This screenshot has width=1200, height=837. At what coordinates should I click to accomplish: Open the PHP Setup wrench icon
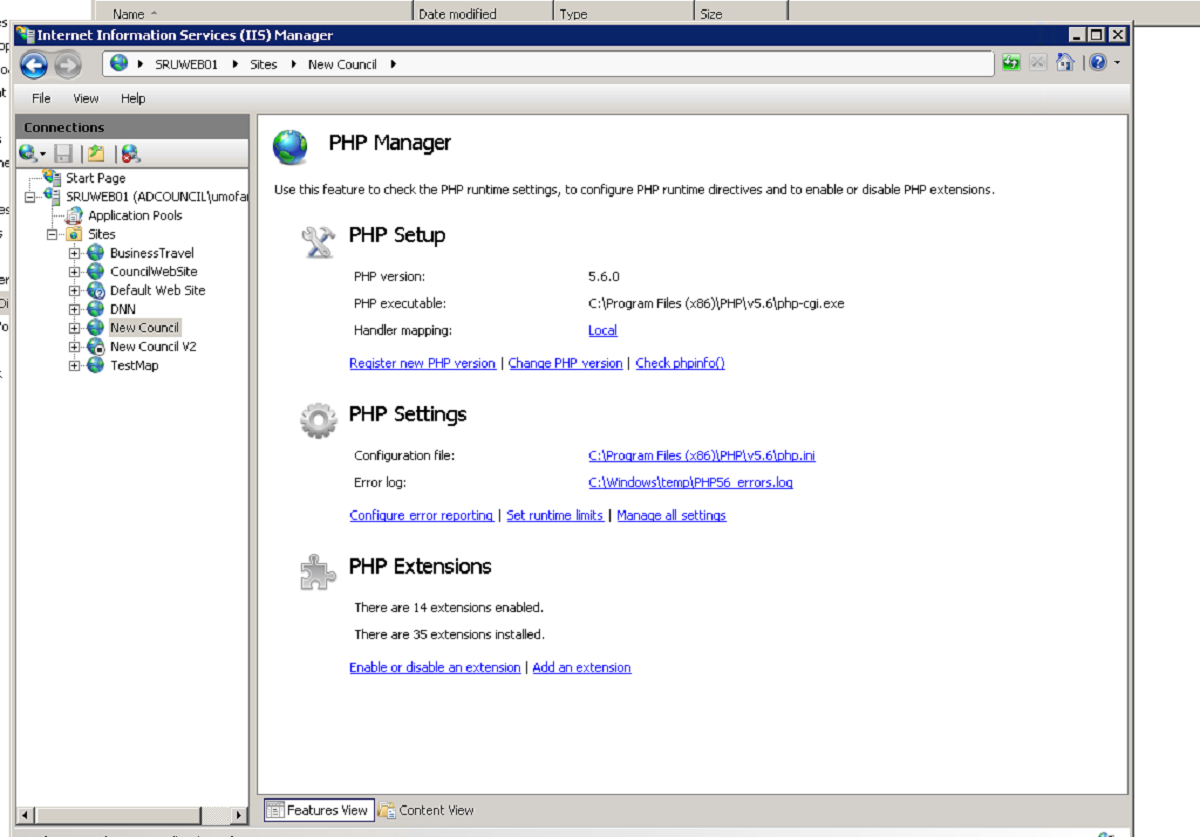click(x=318, y=236)
